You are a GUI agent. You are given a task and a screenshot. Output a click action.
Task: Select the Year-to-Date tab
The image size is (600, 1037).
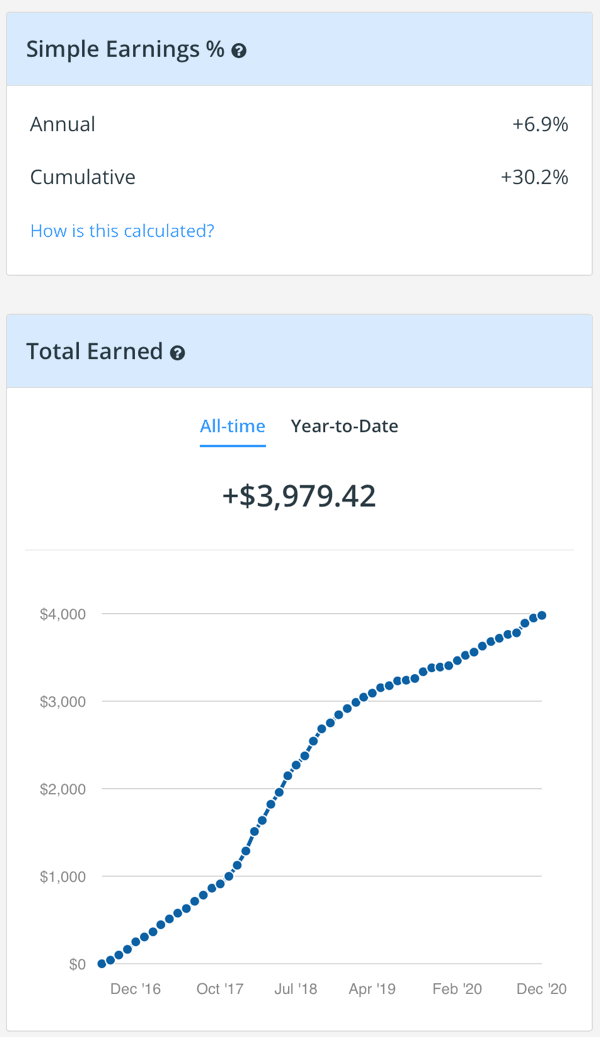click(344, 426)
